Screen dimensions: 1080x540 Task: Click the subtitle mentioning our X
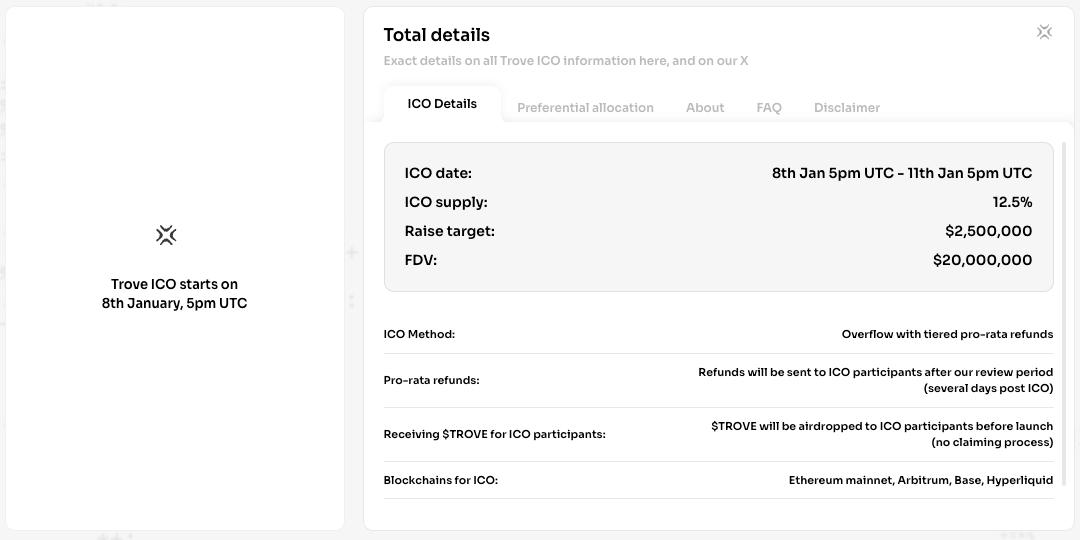pos(566,61)
